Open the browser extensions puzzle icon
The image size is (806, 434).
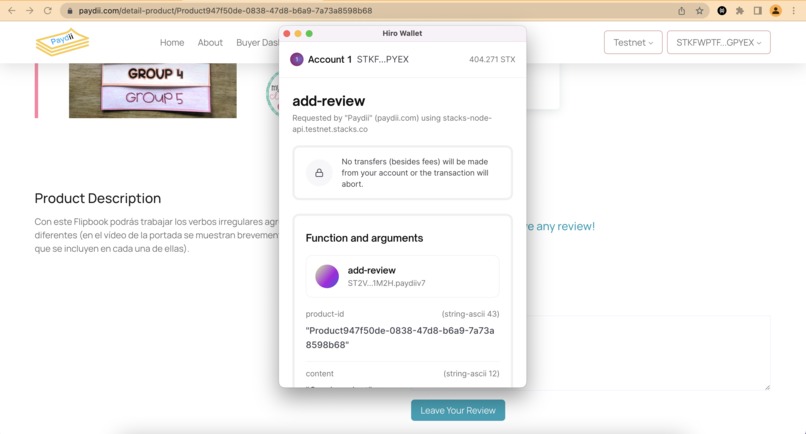(x=740, y=11)
